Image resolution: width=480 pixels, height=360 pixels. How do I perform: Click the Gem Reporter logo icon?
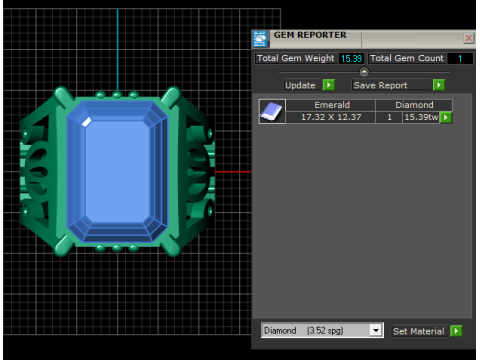click(260, 39)
